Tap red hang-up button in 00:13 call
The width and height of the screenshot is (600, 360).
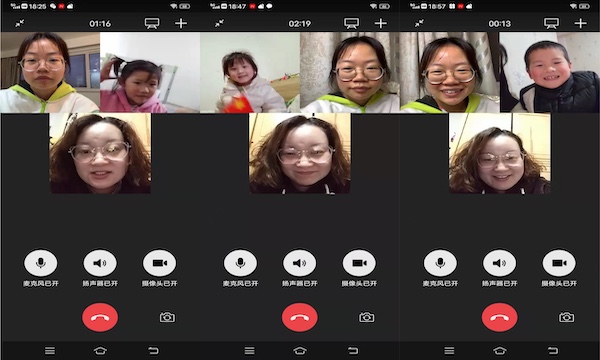(499, 317)
